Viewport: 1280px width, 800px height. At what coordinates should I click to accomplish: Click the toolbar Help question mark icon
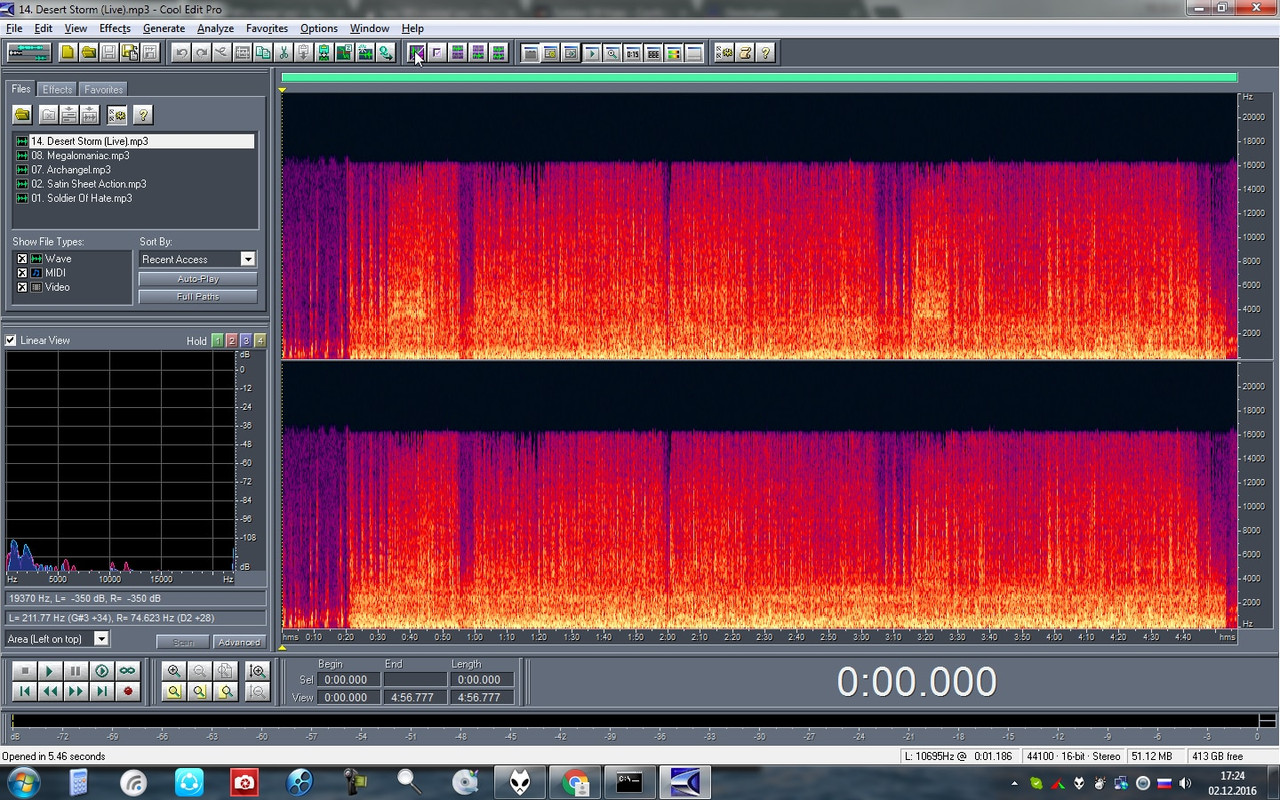pyautogui.click(x=766, y=52)
